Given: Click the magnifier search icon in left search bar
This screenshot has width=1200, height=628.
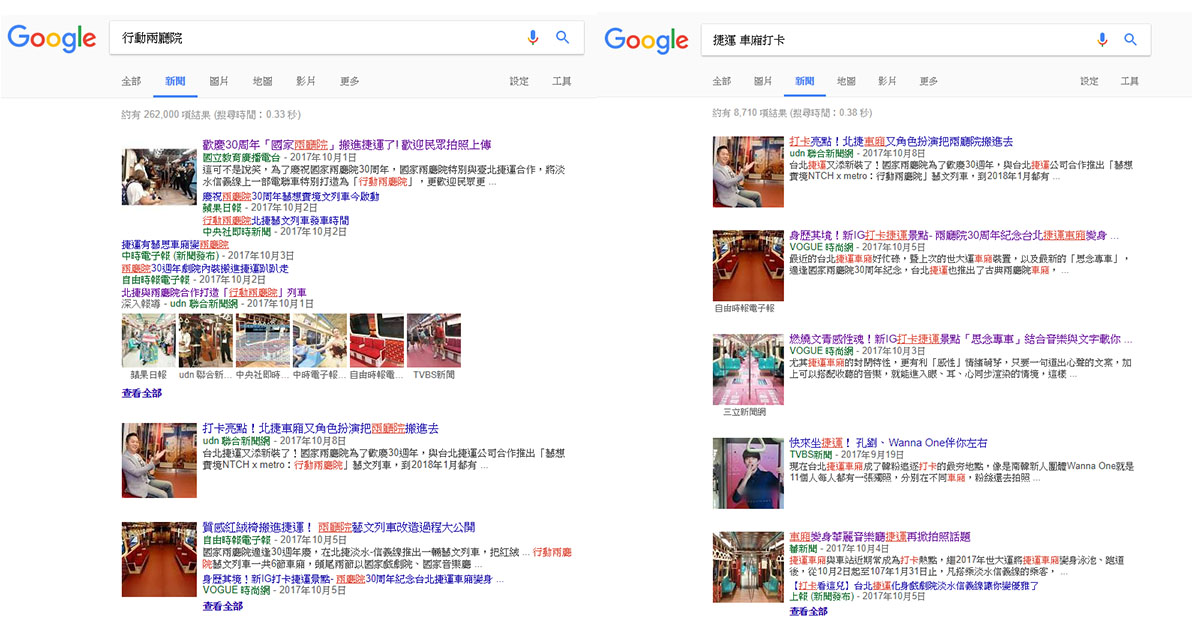Looking at the screenshot, I should pos(563,38).
